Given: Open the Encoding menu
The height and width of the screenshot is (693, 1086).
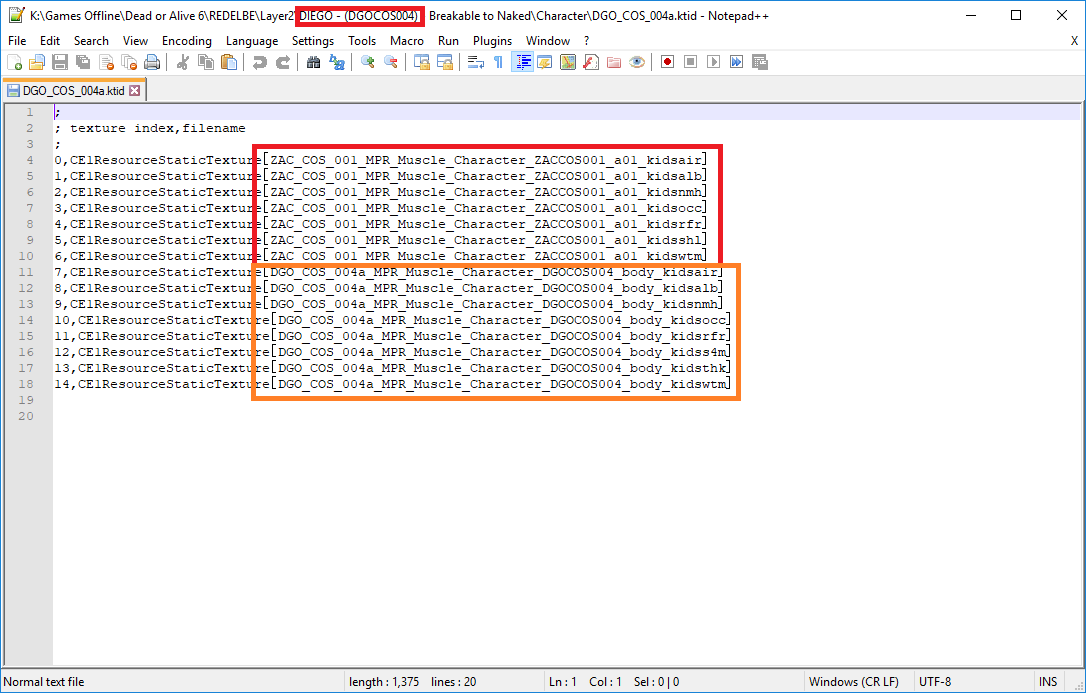Looking at the screenshot, I should point(187,41).
